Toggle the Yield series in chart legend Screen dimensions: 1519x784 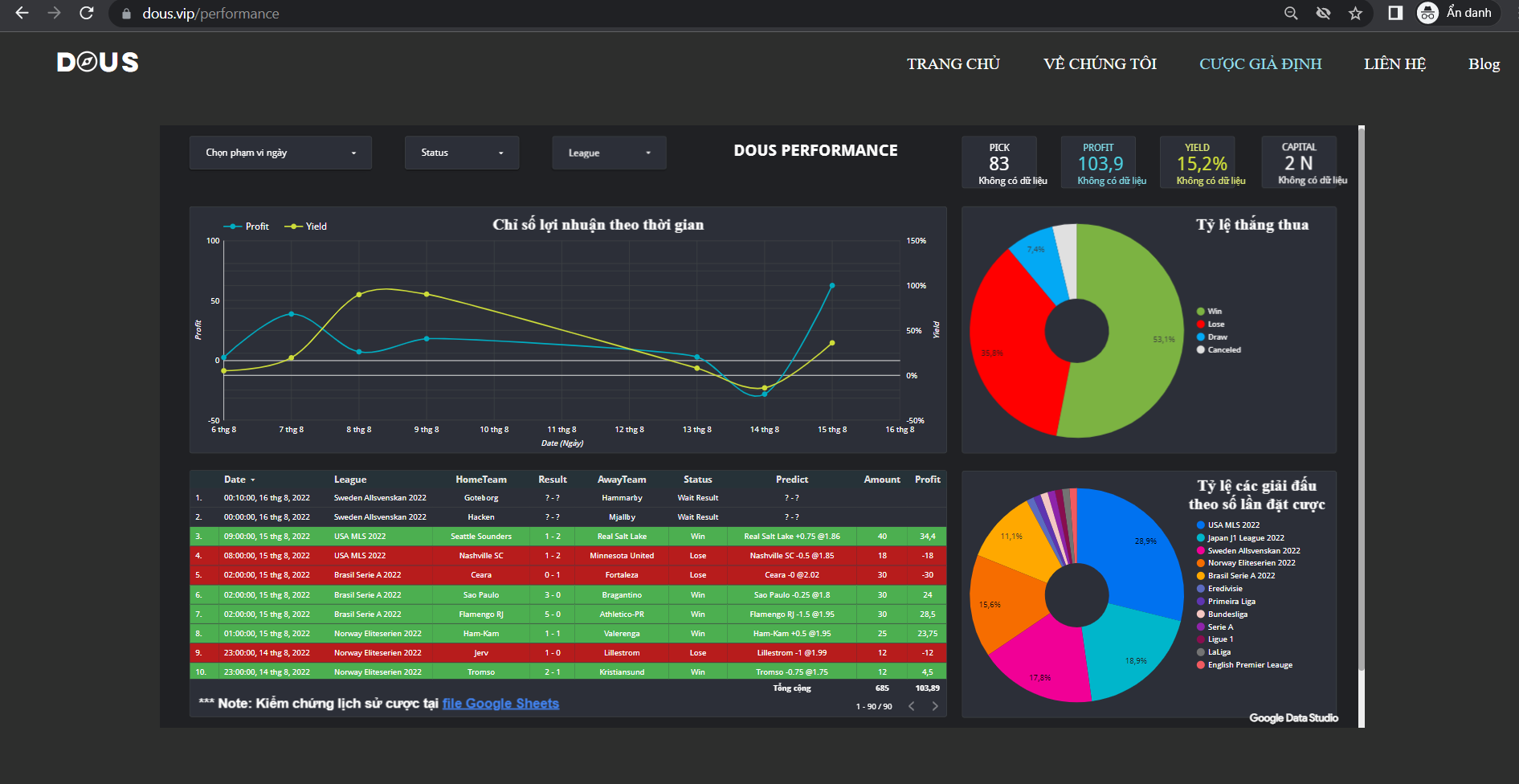(x=307, y=227)
